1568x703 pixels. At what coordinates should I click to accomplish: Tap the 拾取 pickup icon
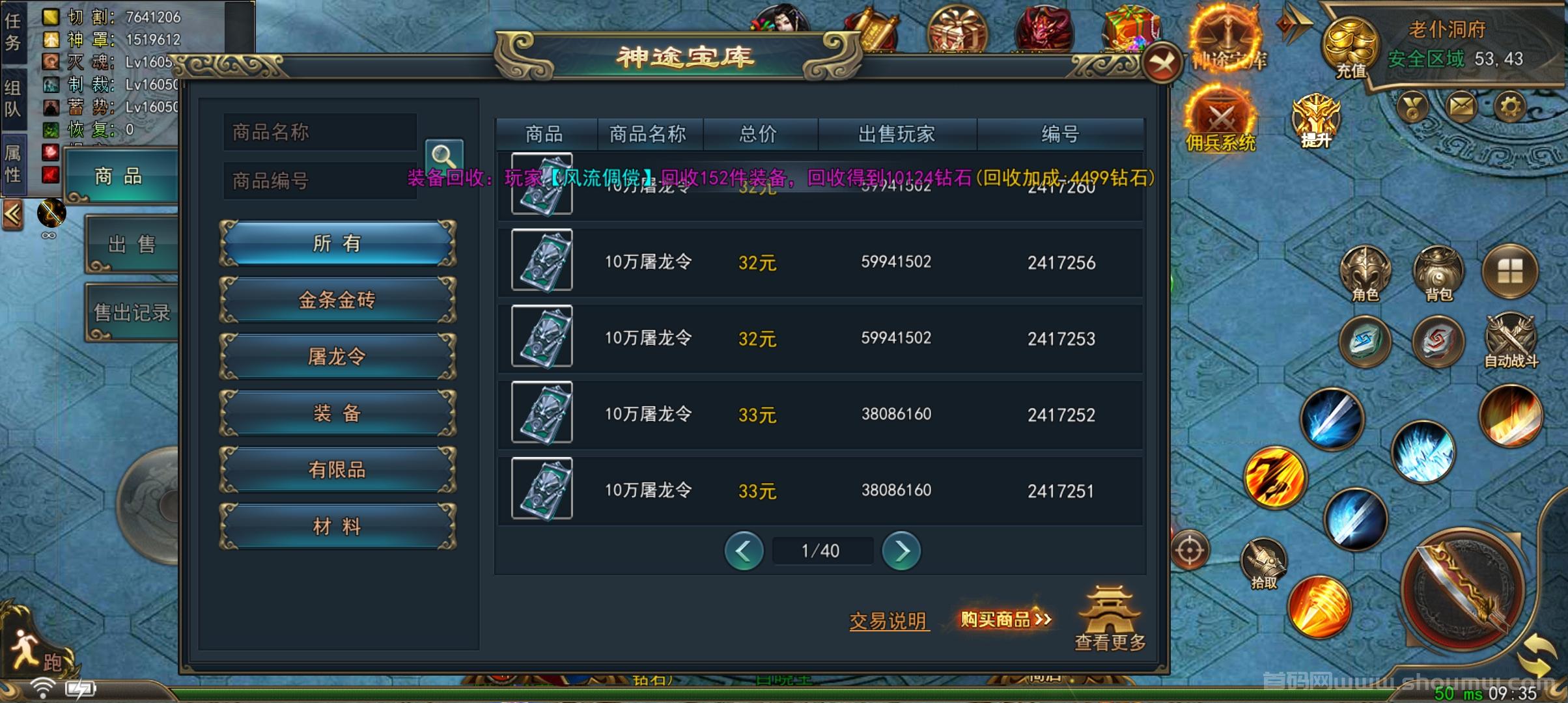[x=1263, y=565]
